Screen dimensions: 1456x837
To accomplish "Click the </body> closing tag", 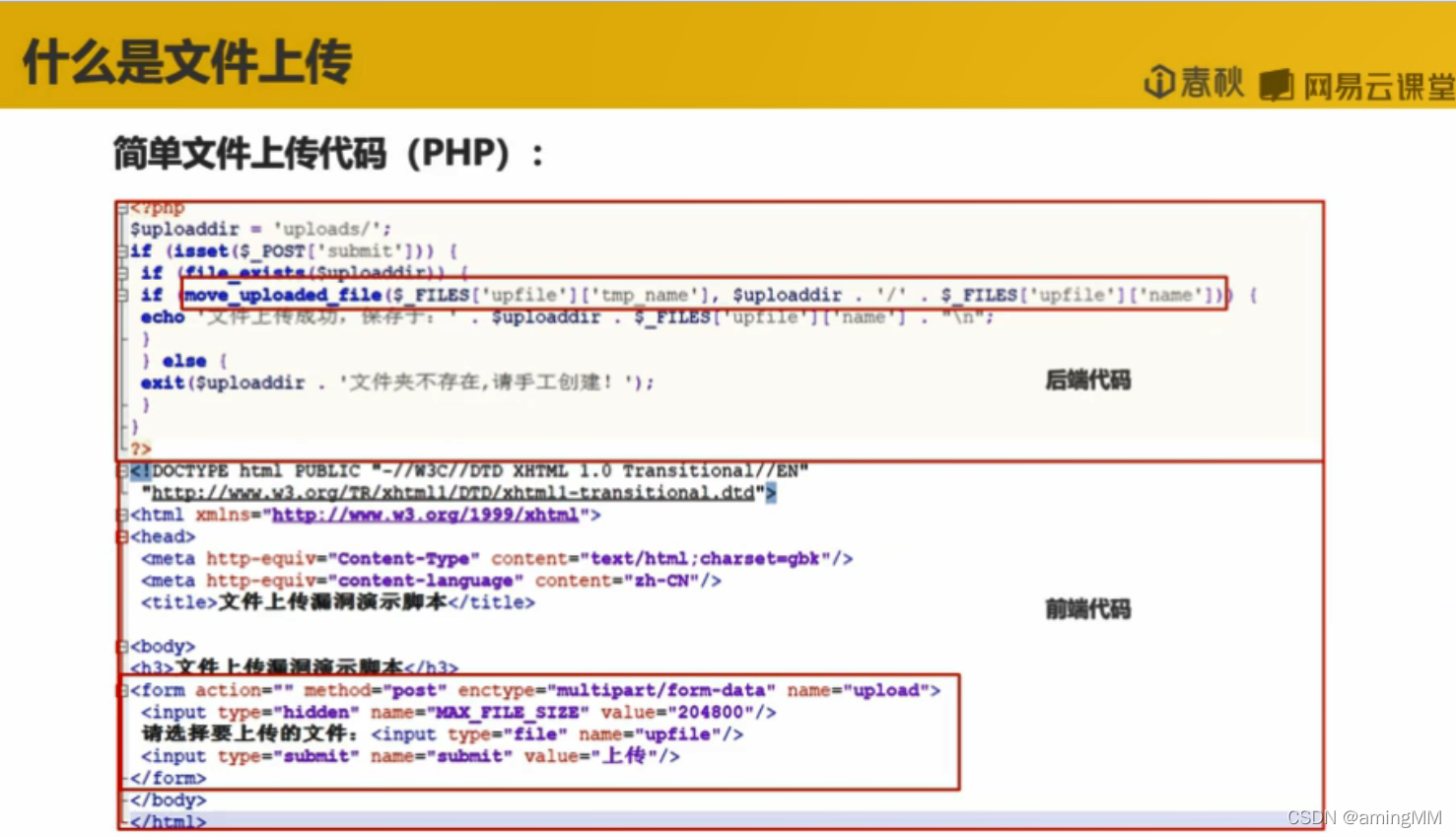I will (168, 800).
